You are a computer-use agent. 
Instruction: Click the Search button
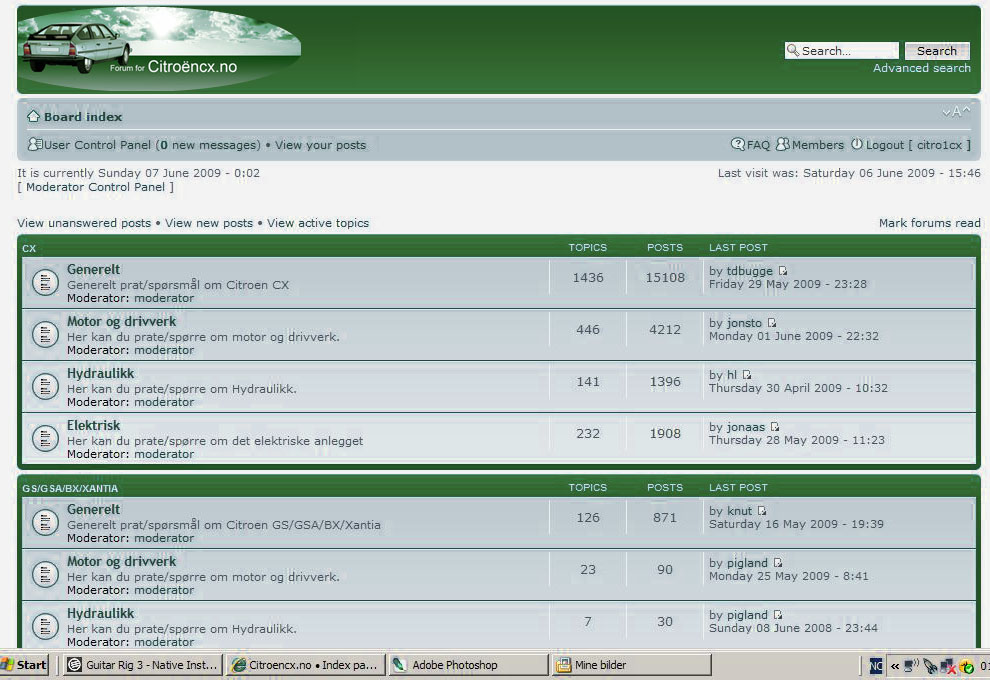pyautogui.click(x=937, y=51)
